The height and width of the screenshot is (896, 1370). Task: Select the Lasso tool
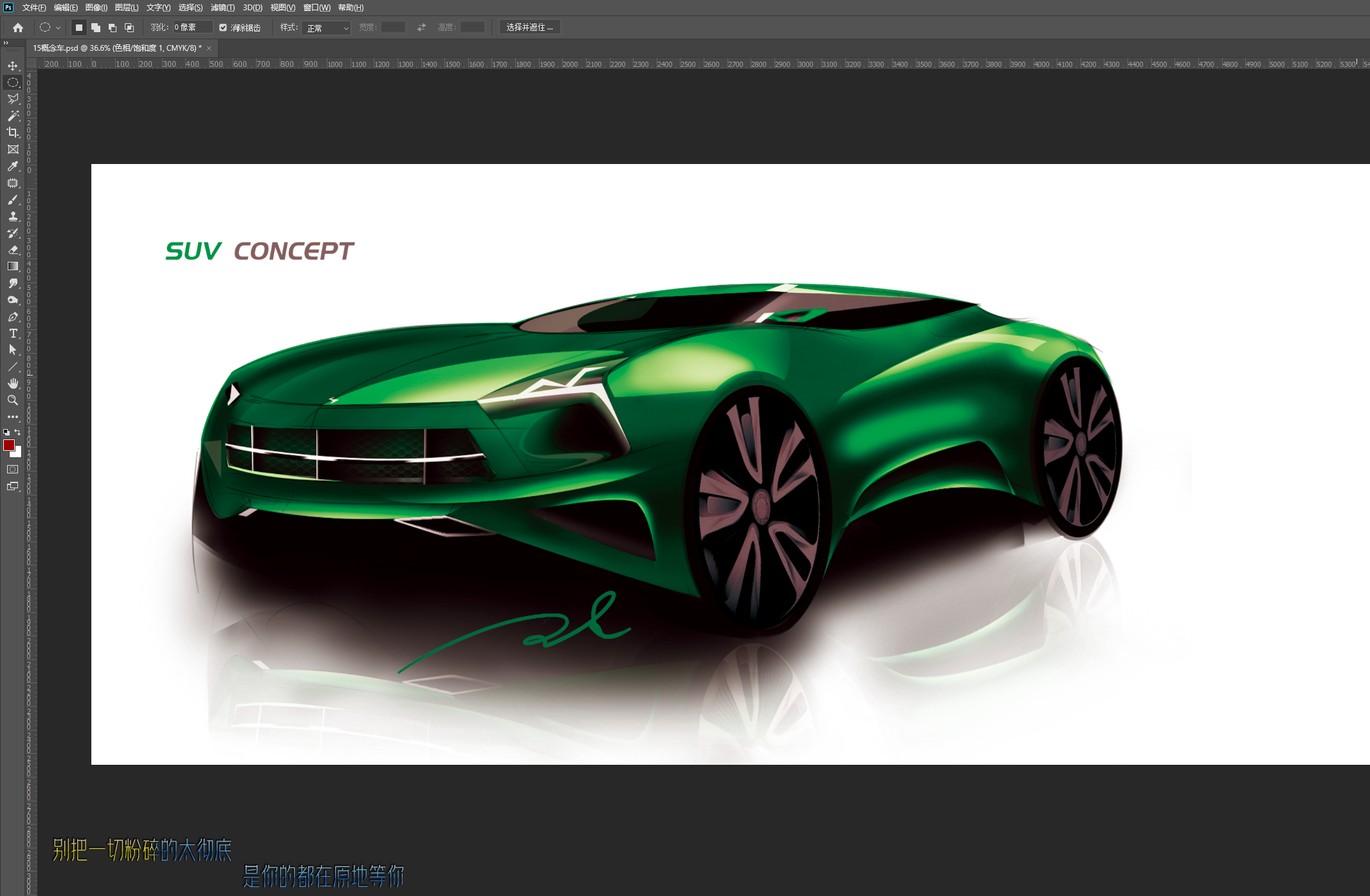(14, 99)
